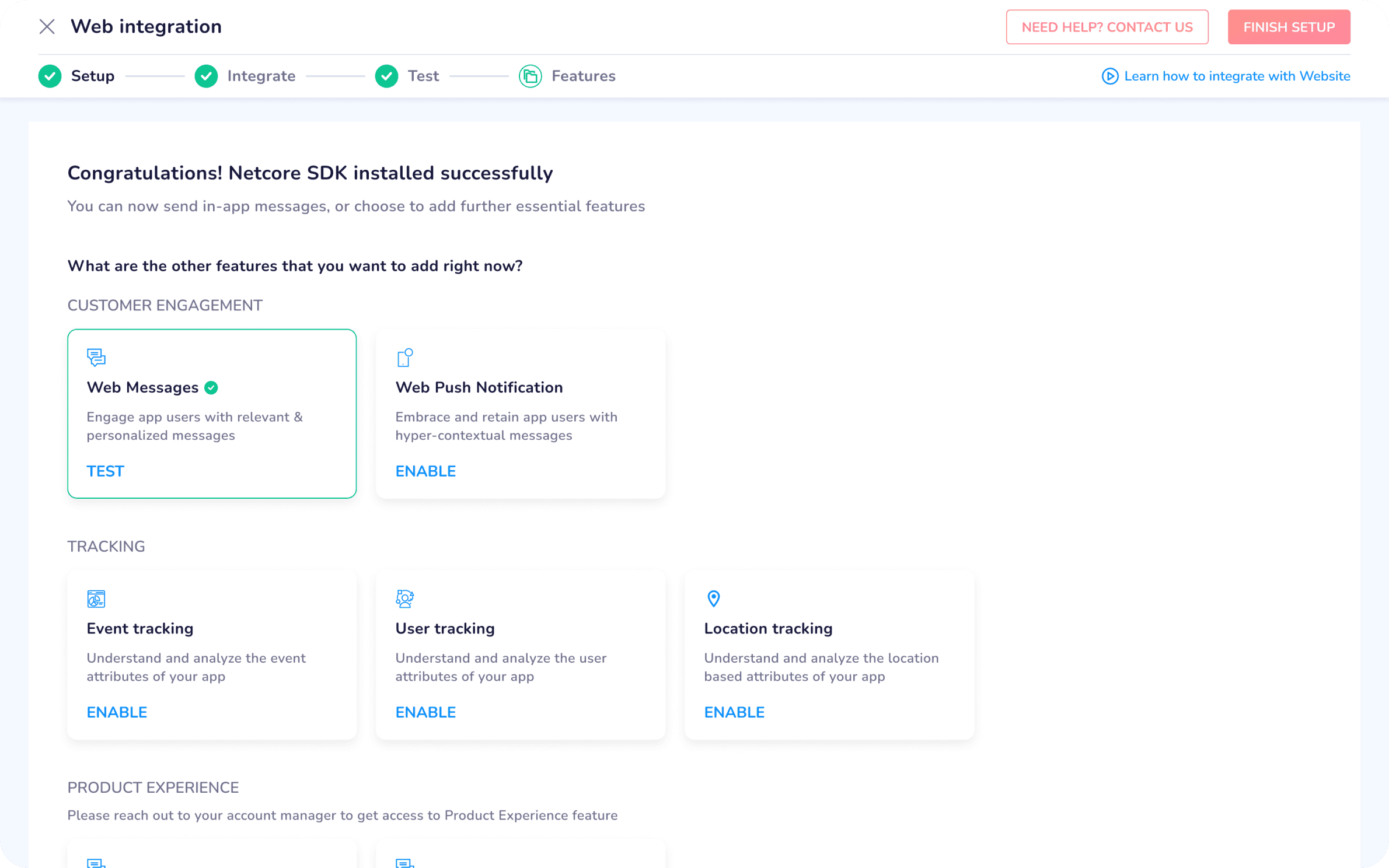Click the green checkmark next to Web Messages
1389x868 pixels.
pos(211,388)
